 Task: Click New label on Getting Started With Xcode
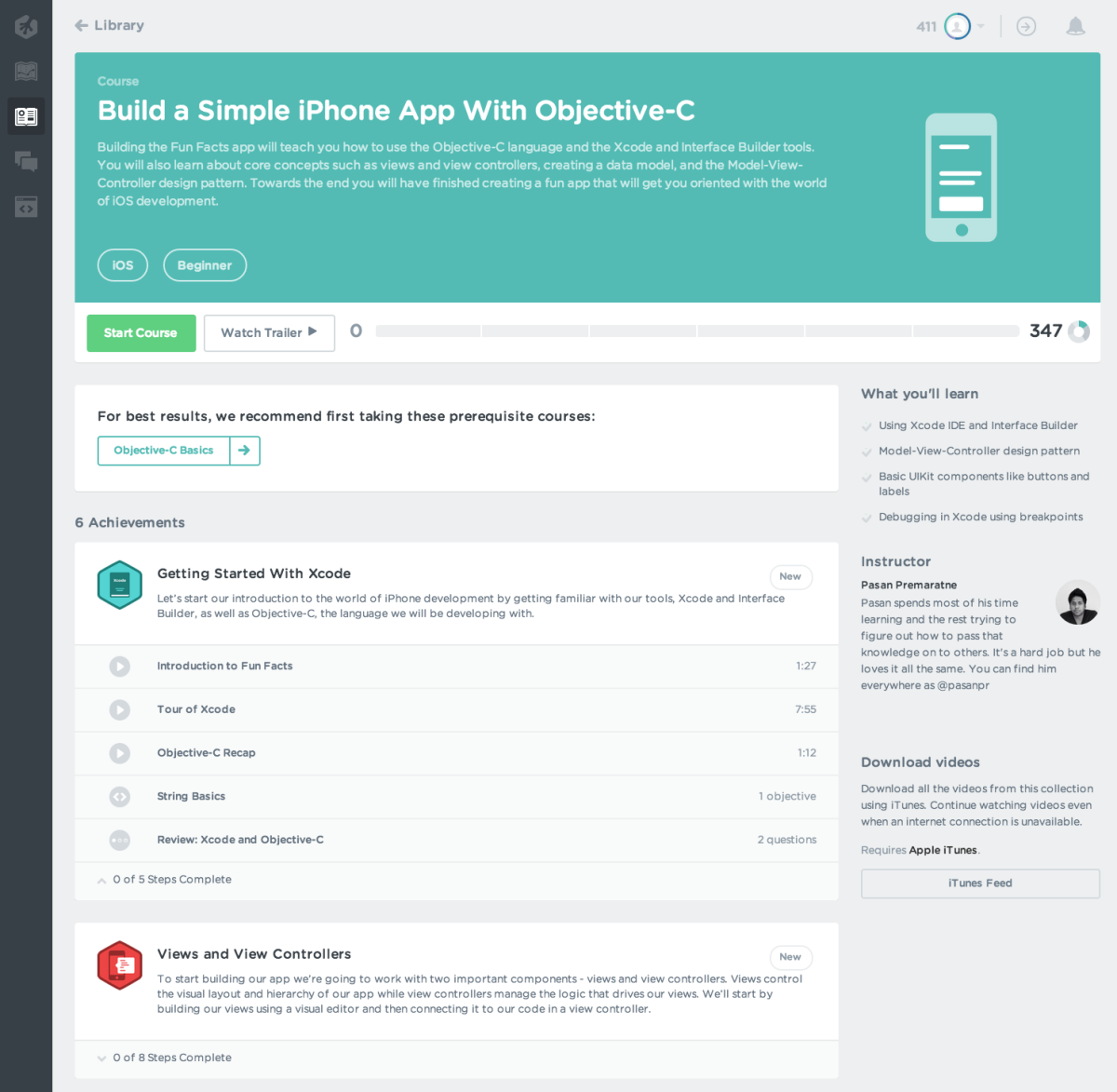790,577
